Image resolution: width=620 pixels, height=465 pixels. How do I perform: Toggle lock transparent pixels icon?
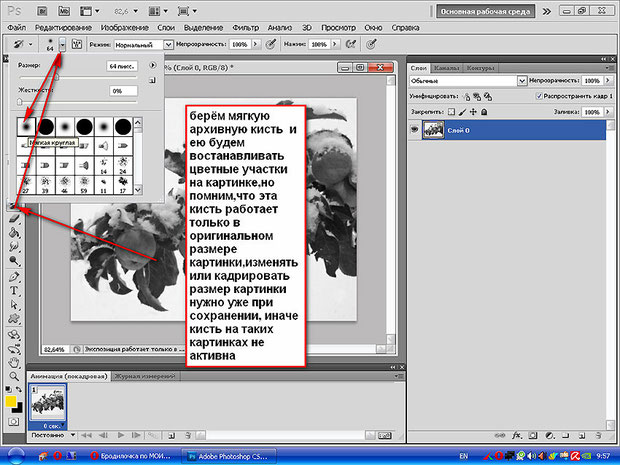tap(451, 112)
